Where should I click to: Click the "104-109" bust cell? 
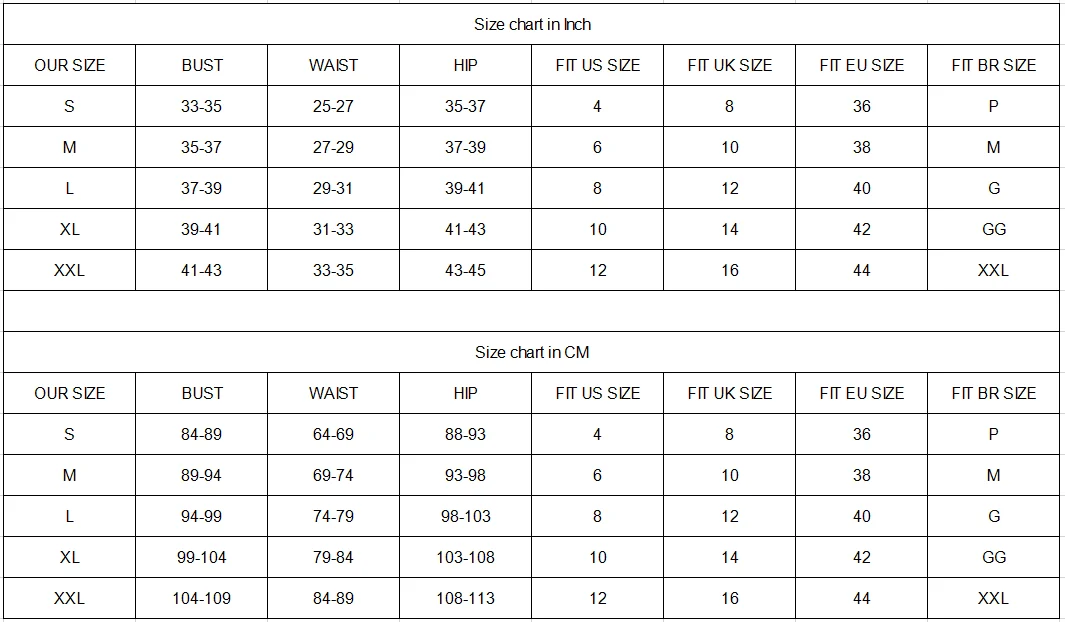[202, 598]
